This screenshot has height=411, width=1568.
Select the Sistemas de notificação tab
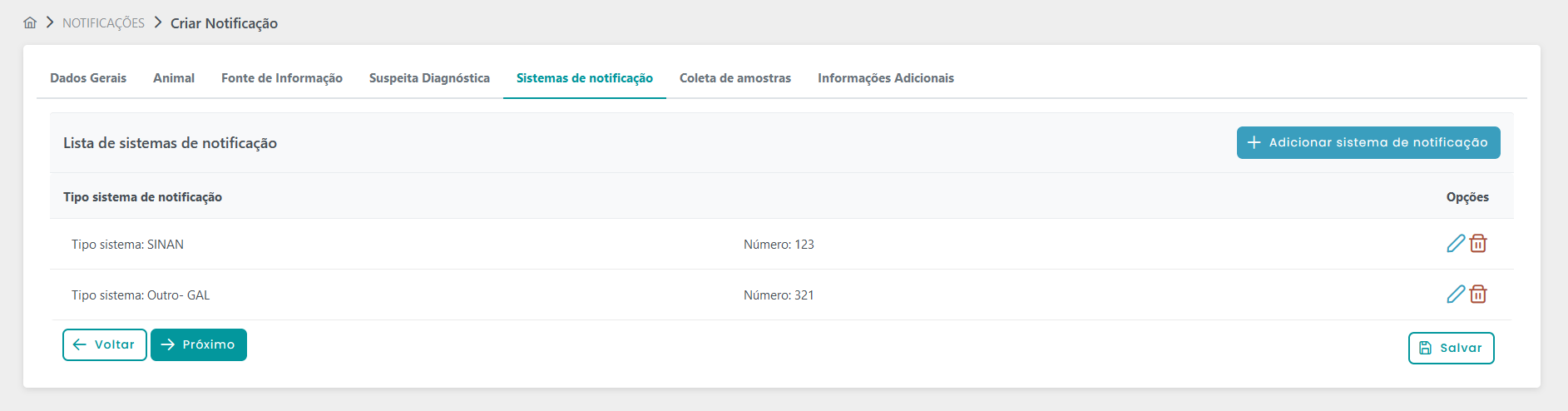585,78
